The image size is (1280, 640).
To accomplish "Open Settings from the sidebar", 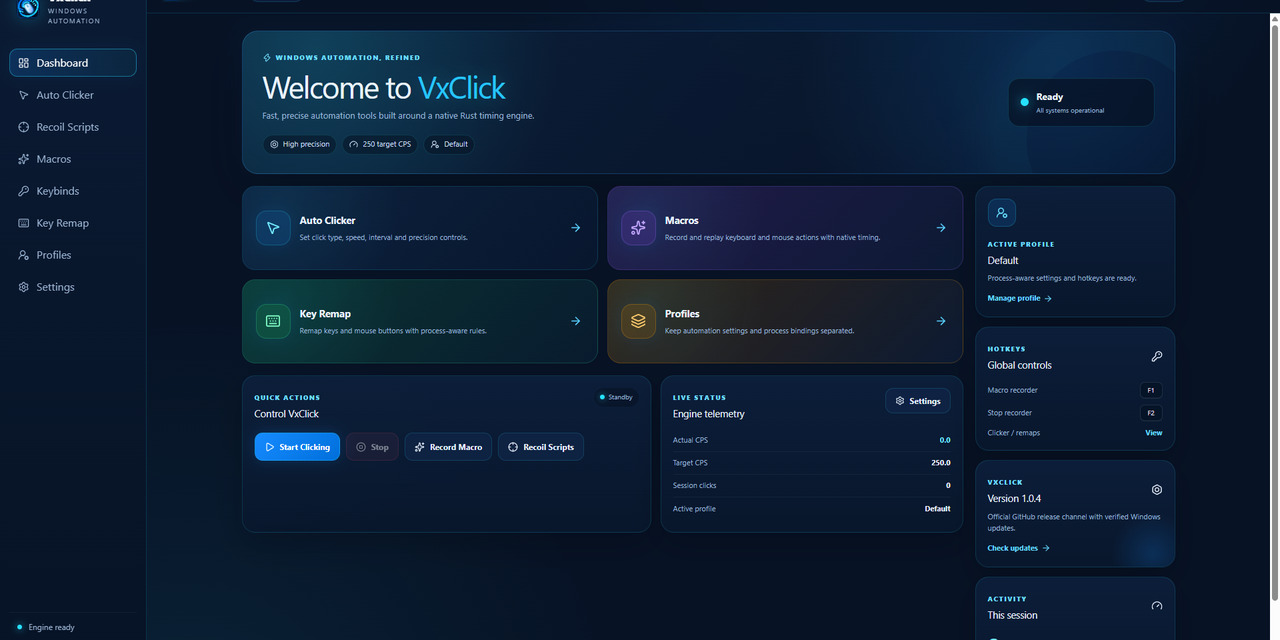I will (73, 287).
